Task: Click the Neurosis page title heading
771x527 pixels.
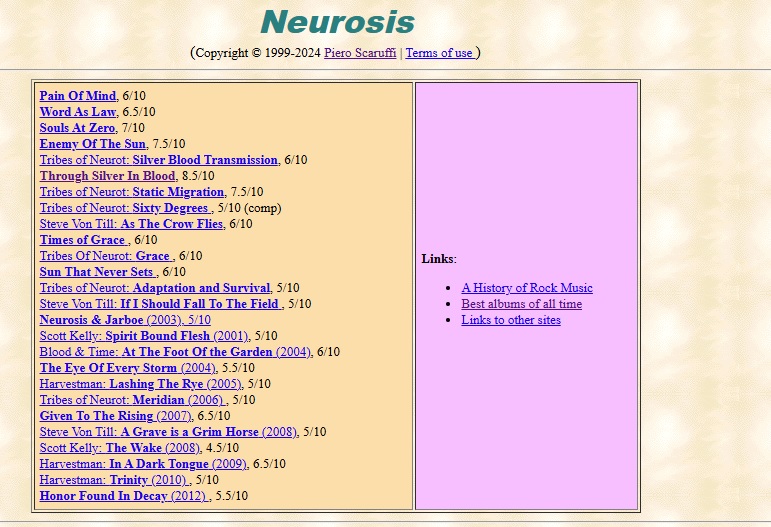Action: 337,22
